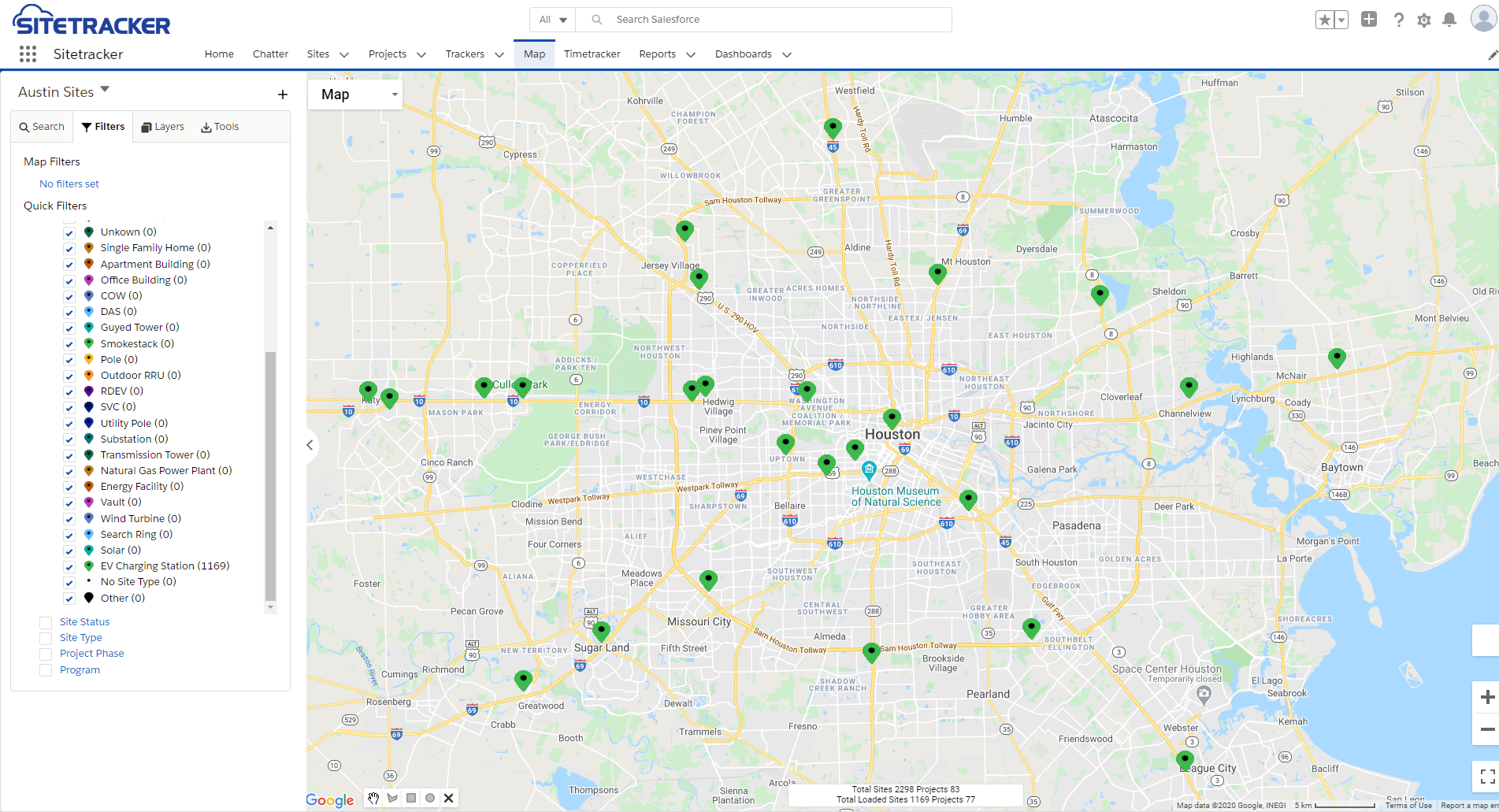Click the Site Type link
This screenshot has width=1499, height=812.
[81, 638]
